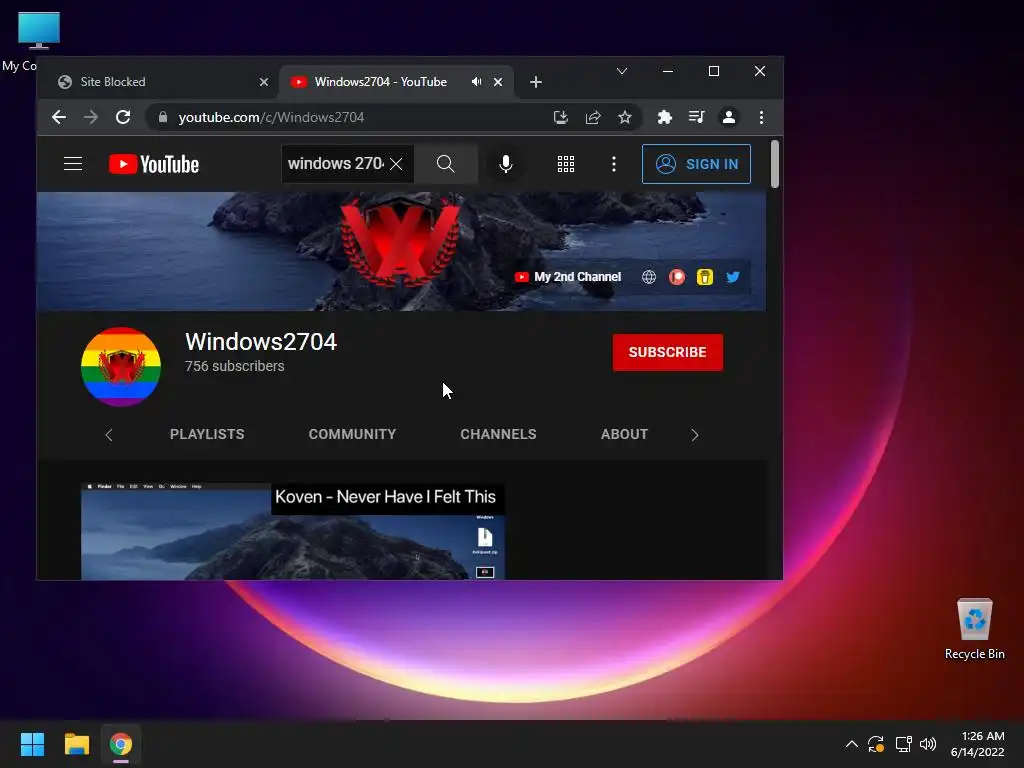Open the tab search dropdown chevron
The height and width of the screenshot is (768, 1024).
[x=622, y=71]
